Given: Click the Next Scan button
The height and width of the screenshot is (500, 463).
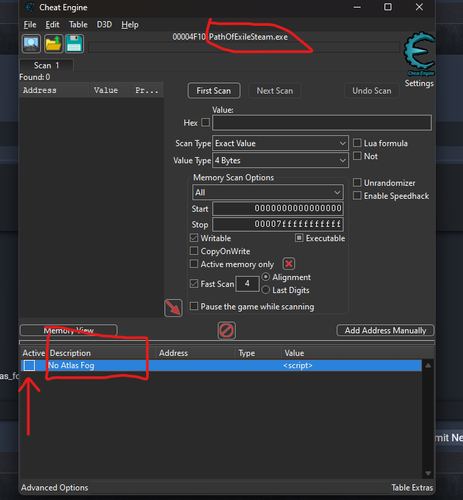Looking at the screenshot, I should tap(275, 91).
